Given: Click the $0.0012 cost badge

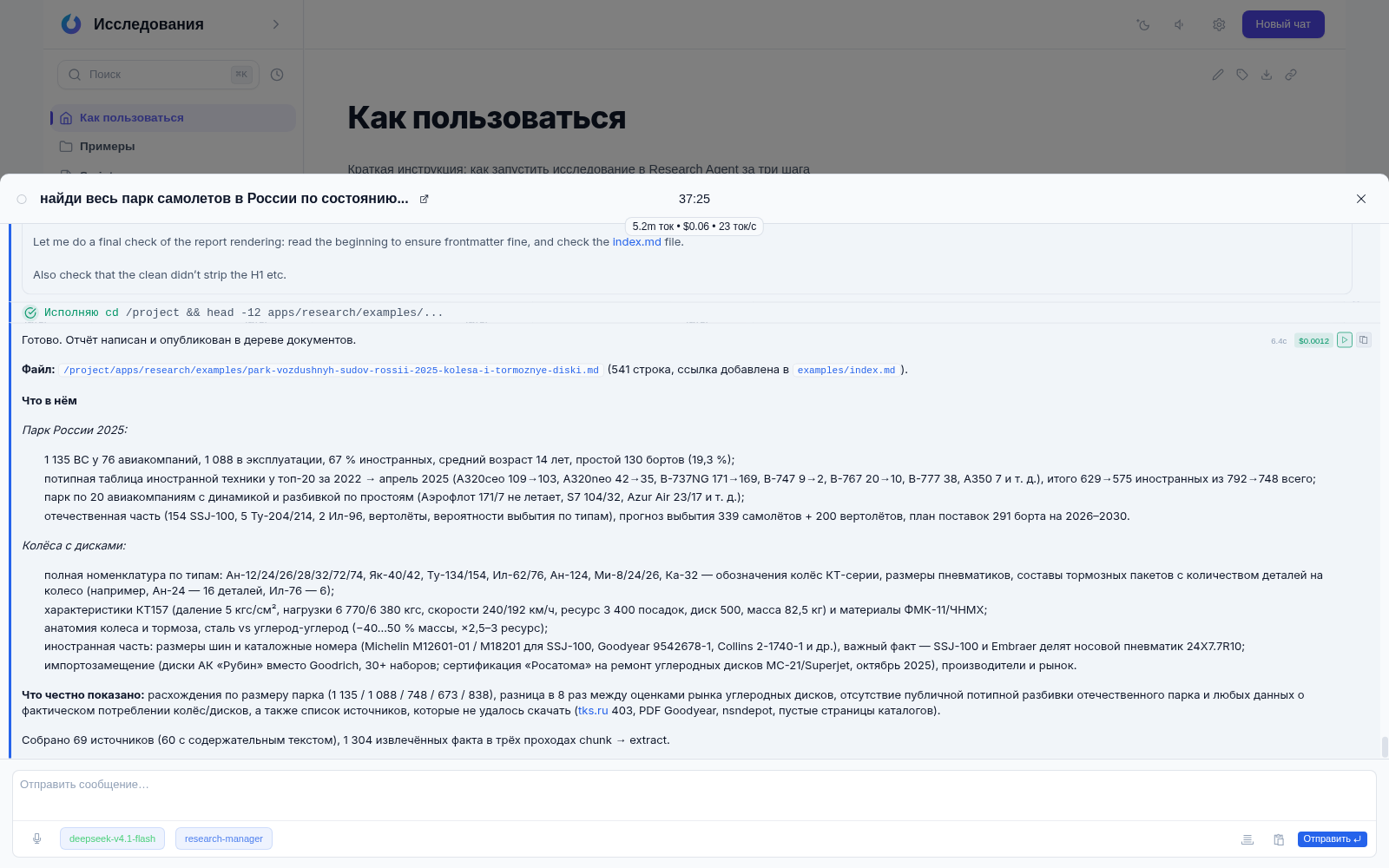Looking at the screenshot, I should coord(1313,340).
